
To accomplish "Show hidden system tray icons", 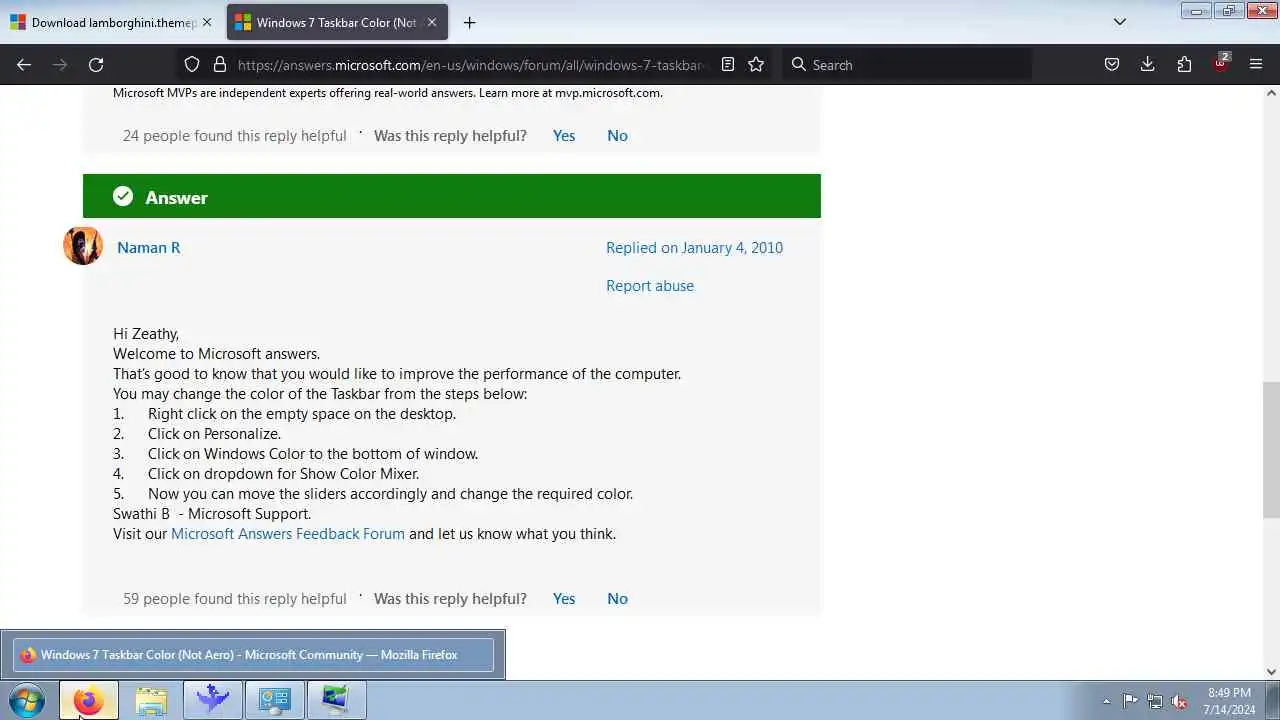I will pos(1106,701).
